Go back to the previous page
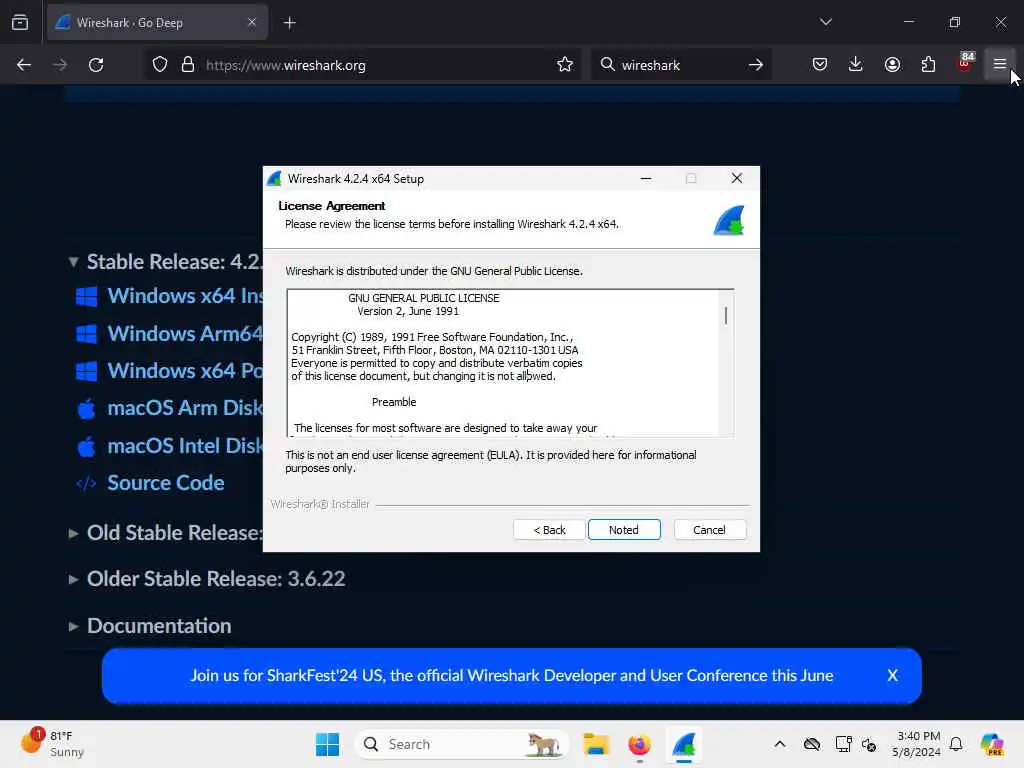 (24, 64)
